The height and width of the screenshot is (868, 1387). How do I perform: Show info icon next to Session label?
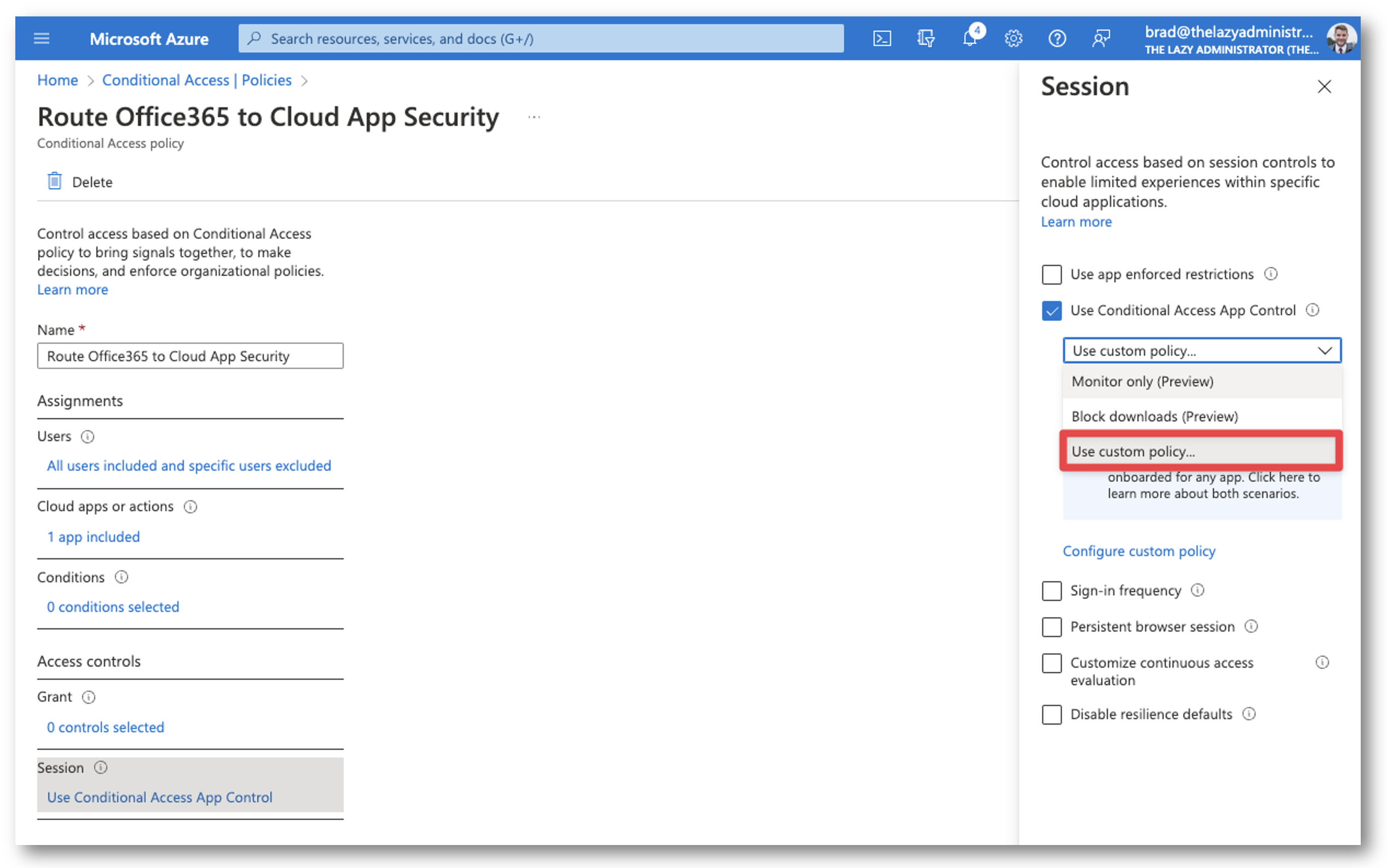coord(101,767)
